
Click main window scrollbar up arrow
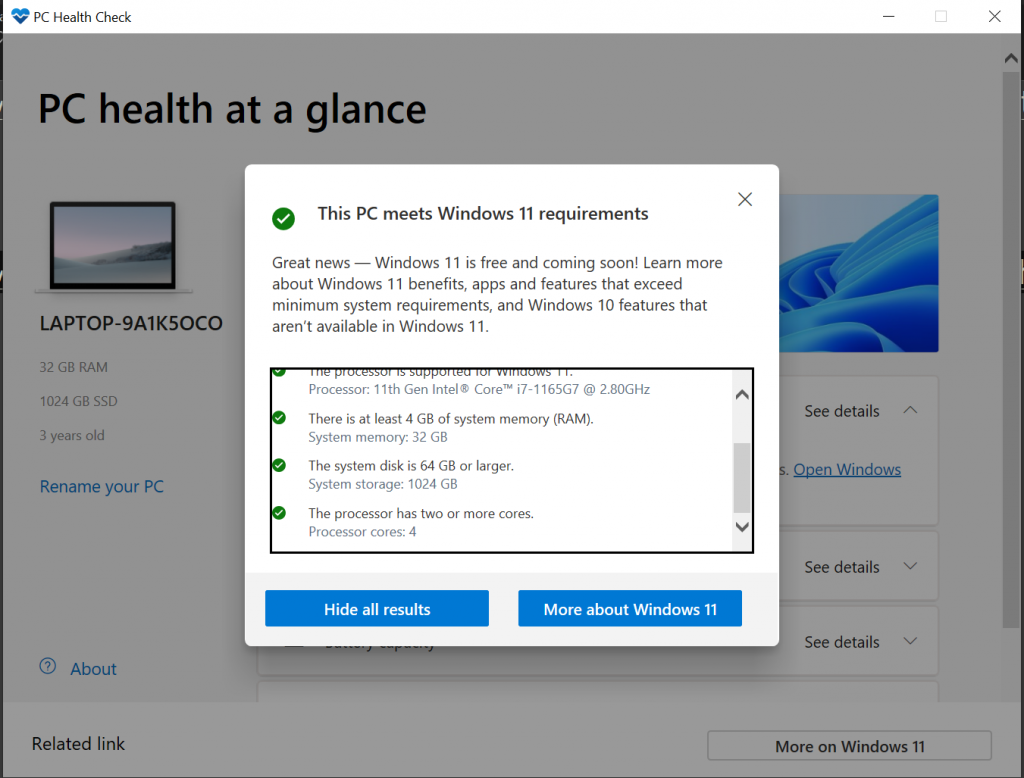pyautogui.click(x=1011, y=59)
